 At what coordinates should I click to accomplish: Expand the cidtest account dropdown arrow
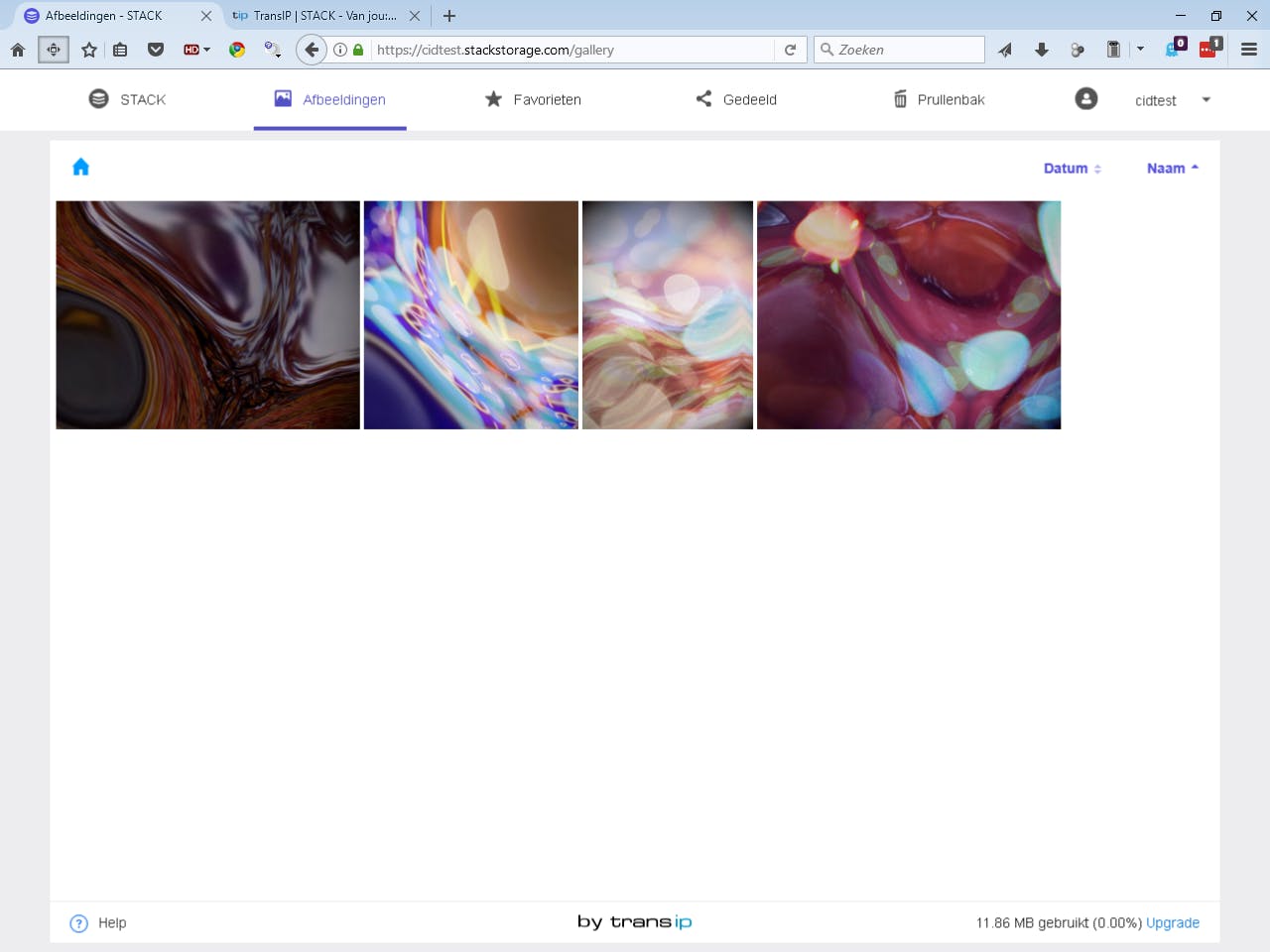[1206, 99]
